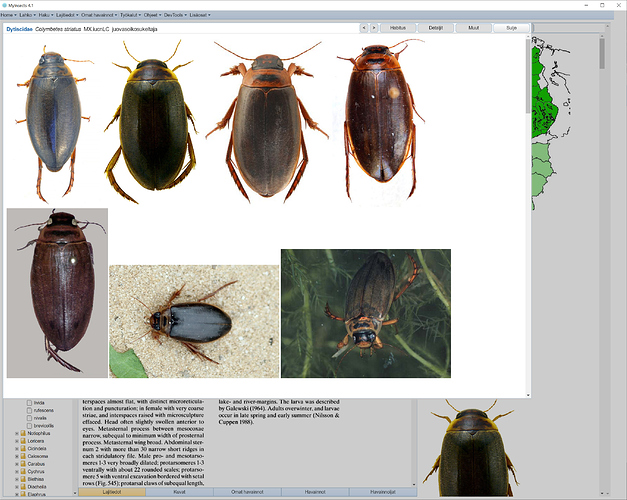Viewport: 627px width, 500px height.
Task: Open the specimen image with spread orange legs
Action: (267, 122)
